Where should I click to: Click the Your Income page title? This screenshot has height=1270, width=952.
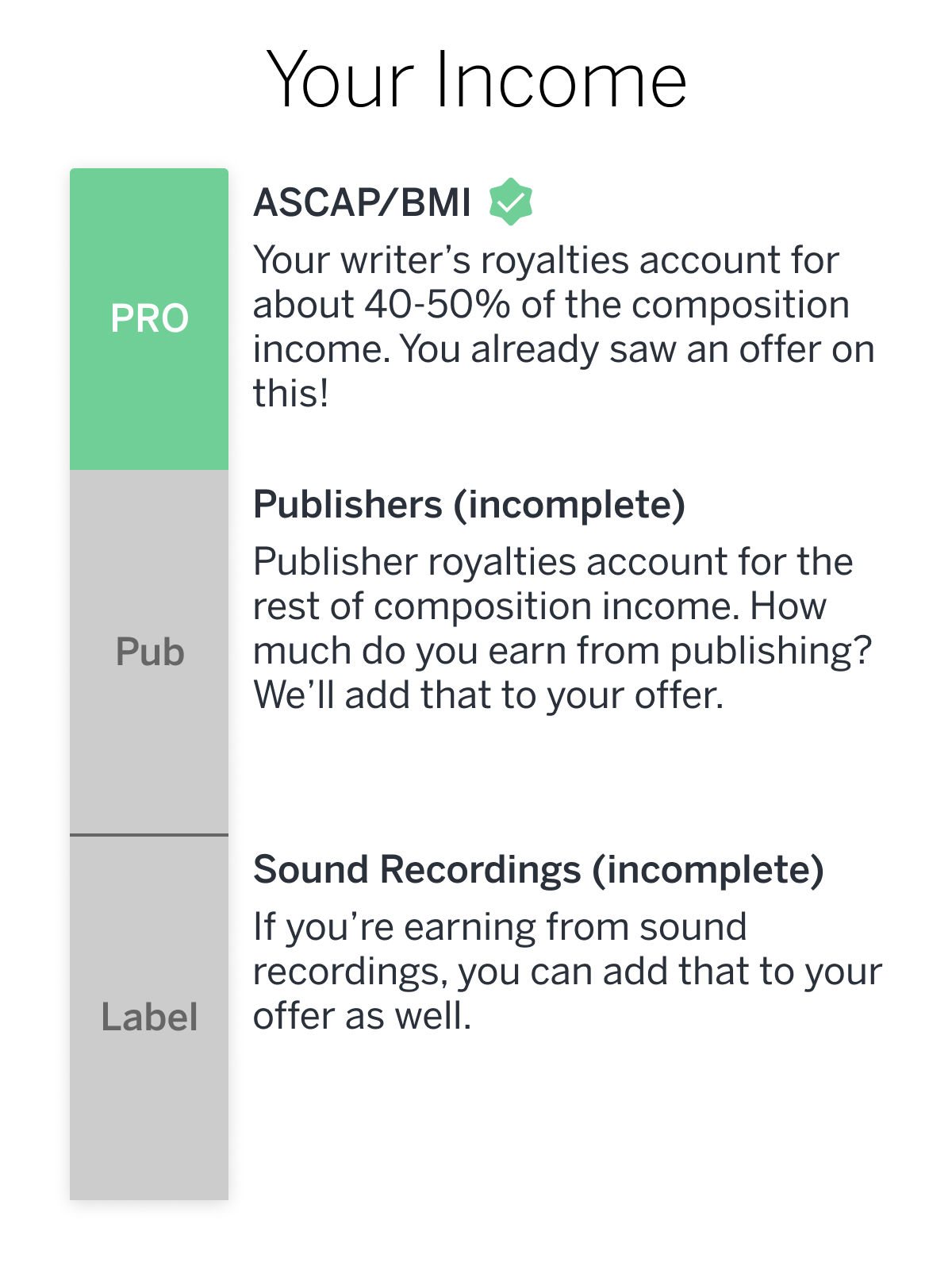[476, 79]
